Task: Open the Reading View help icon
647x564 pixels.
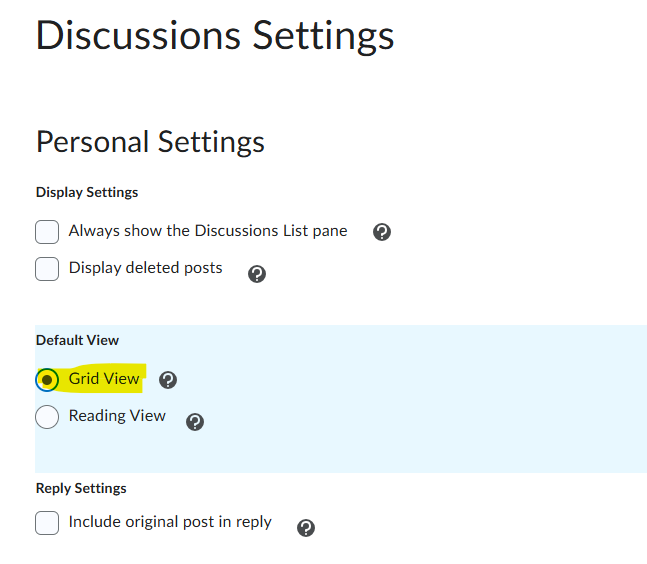Action: [x=195, y=422]
